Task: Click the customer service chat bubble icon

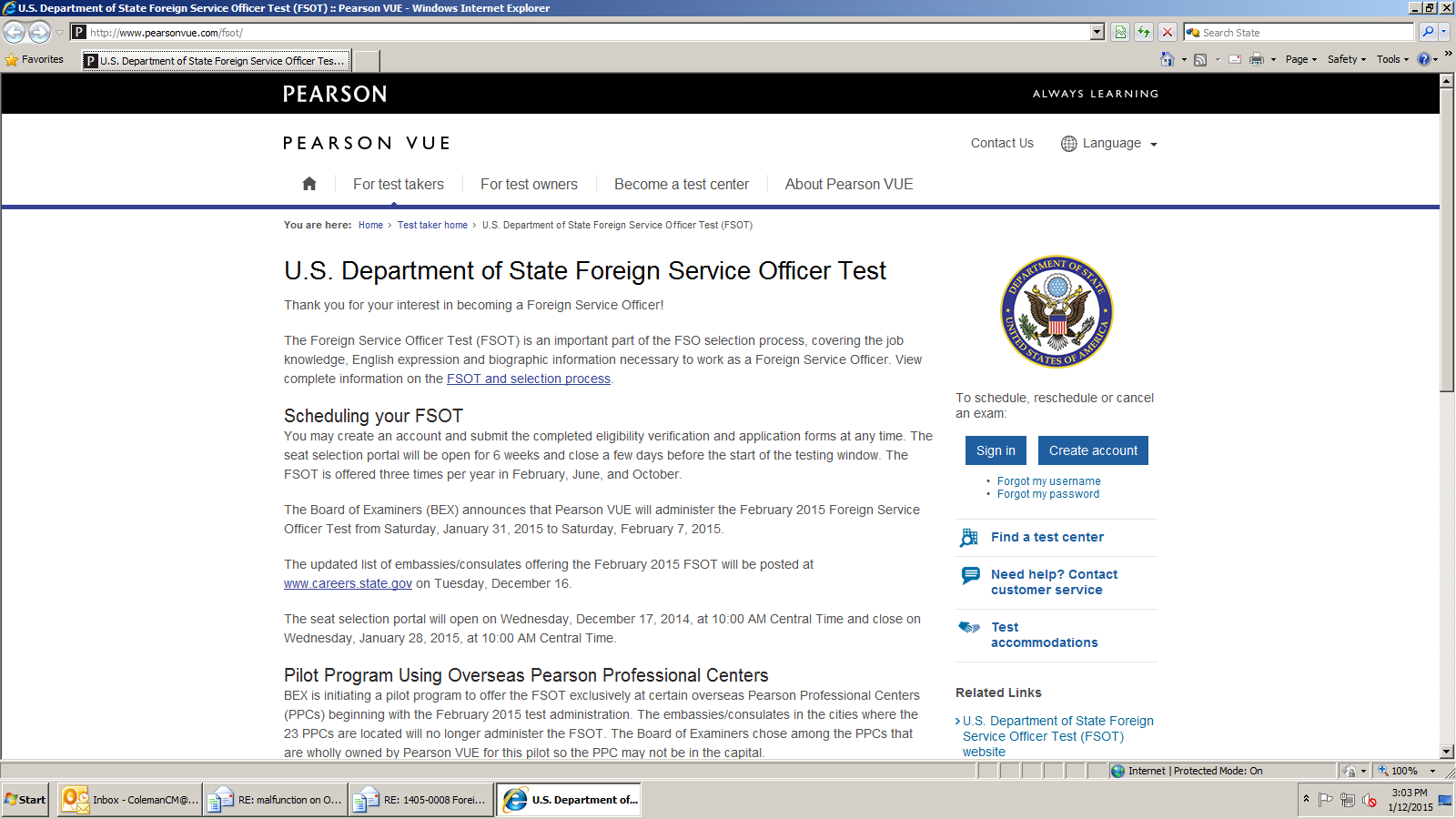Action: tap(971, 575)
